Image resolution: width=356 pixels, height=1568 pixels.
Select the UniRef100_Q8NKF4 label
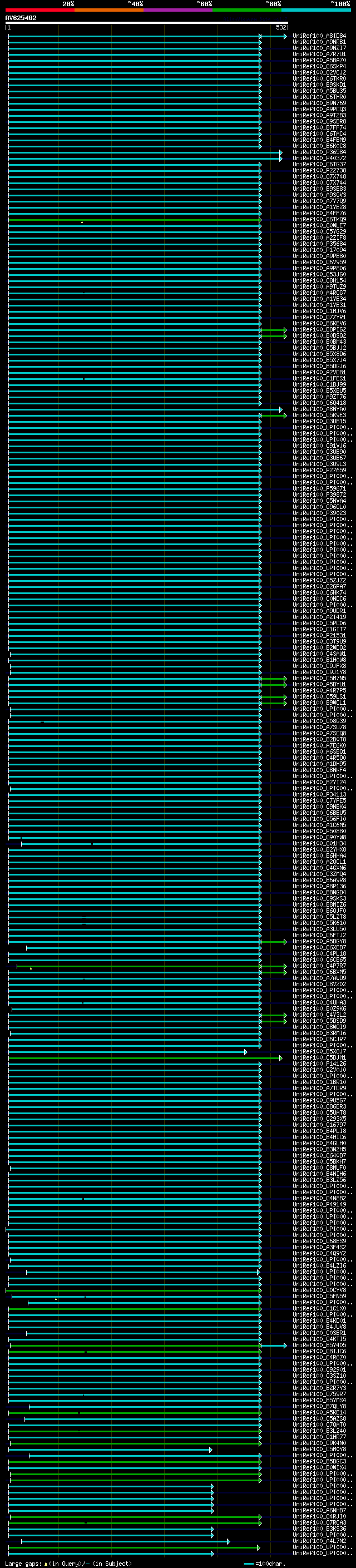319,770
